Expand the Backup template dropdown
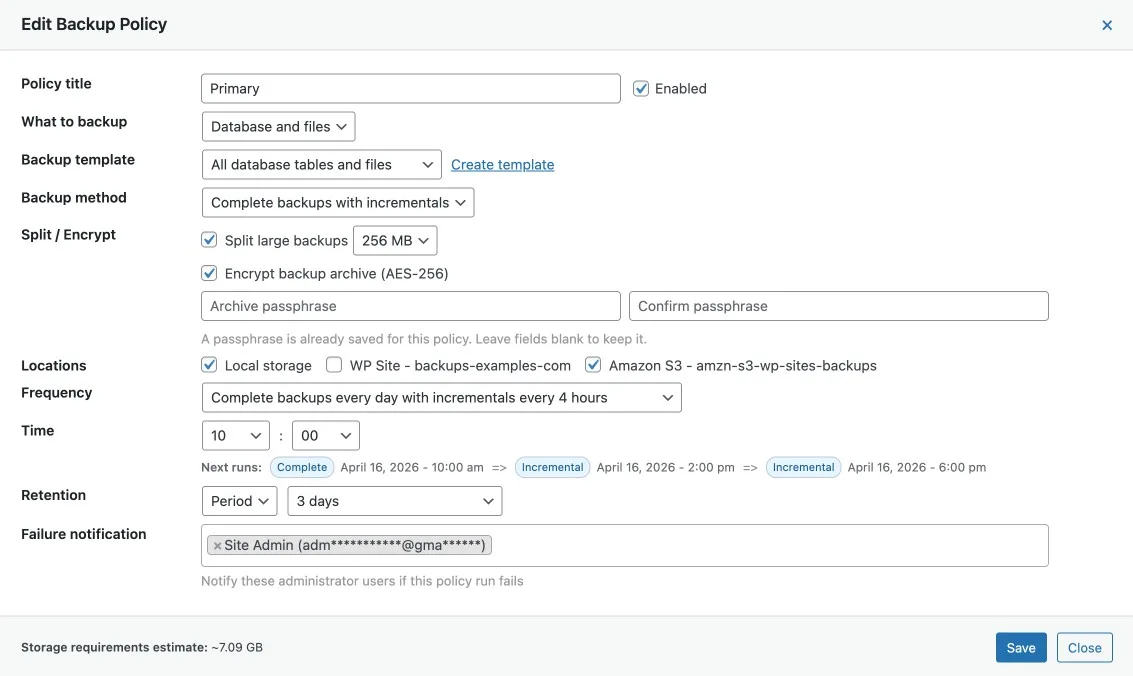Image resolution: width=1133 pixels, height=676 pixels. [321, 165]
